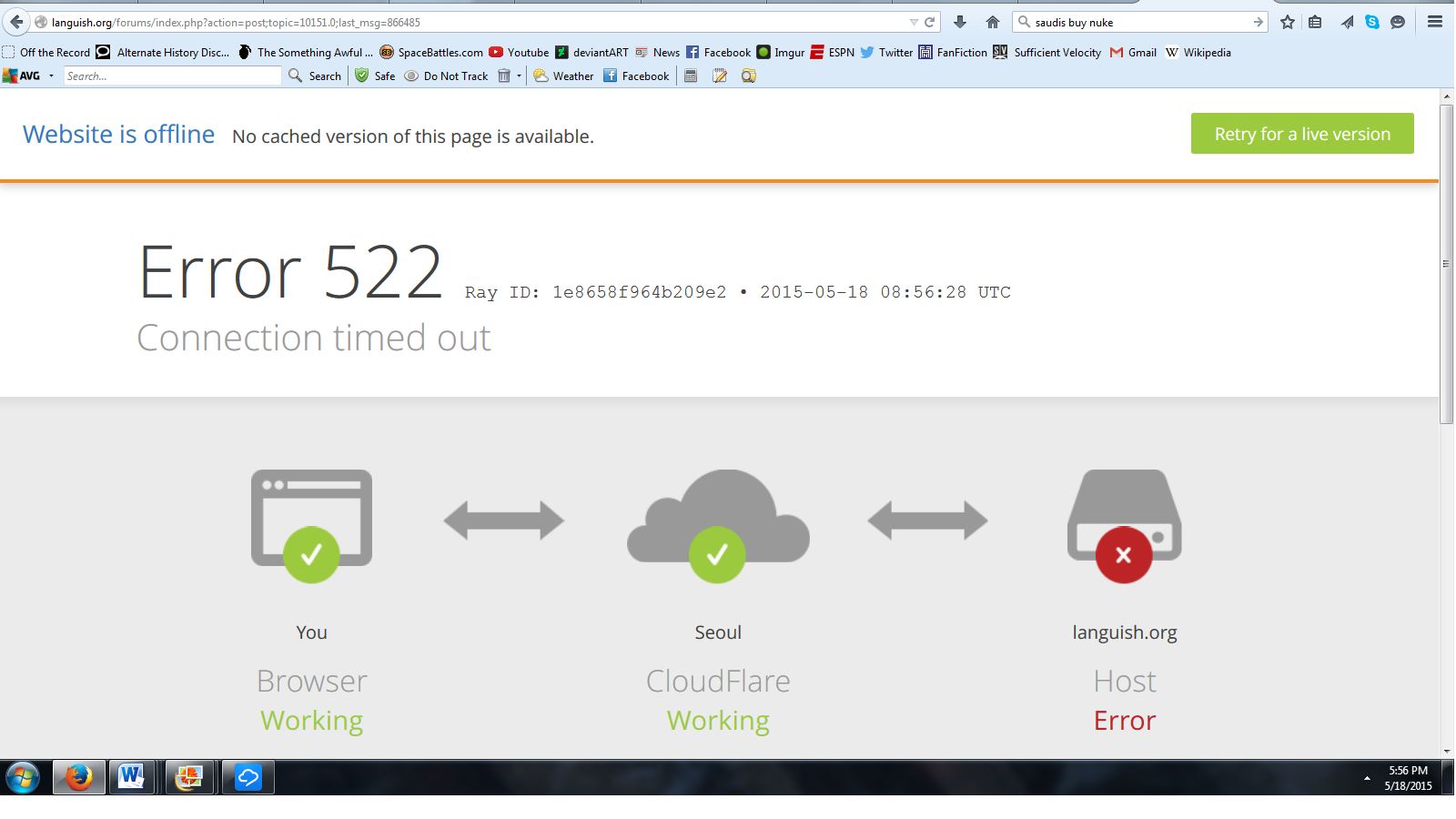Click the Skype icon in the toolbar
The image size is (1456, 819).
(x=1372, y=22)
